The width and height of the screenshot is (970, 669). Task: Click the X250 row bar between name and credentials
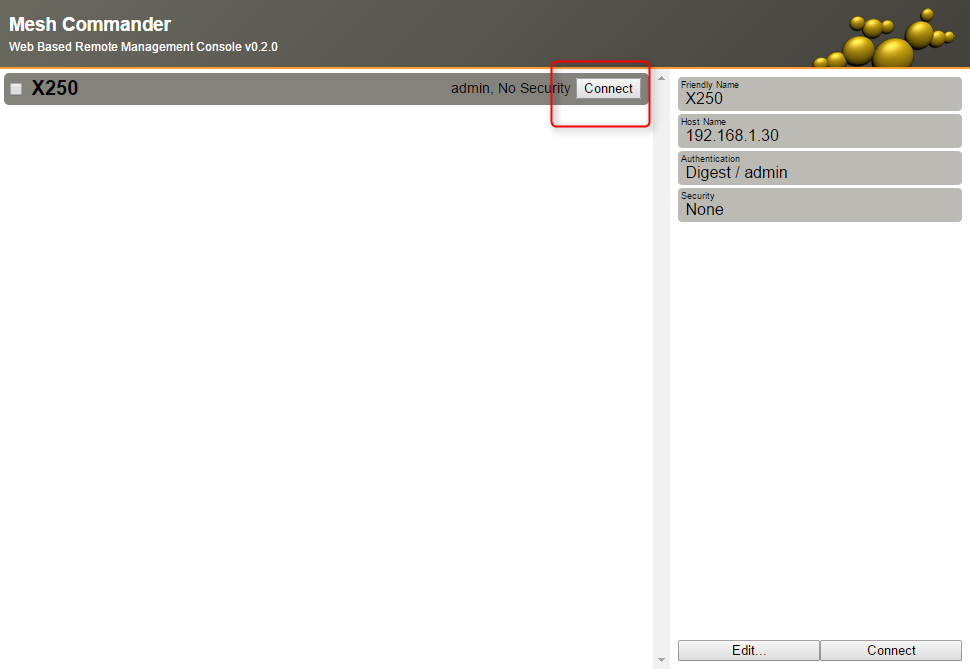coord(260,89)
